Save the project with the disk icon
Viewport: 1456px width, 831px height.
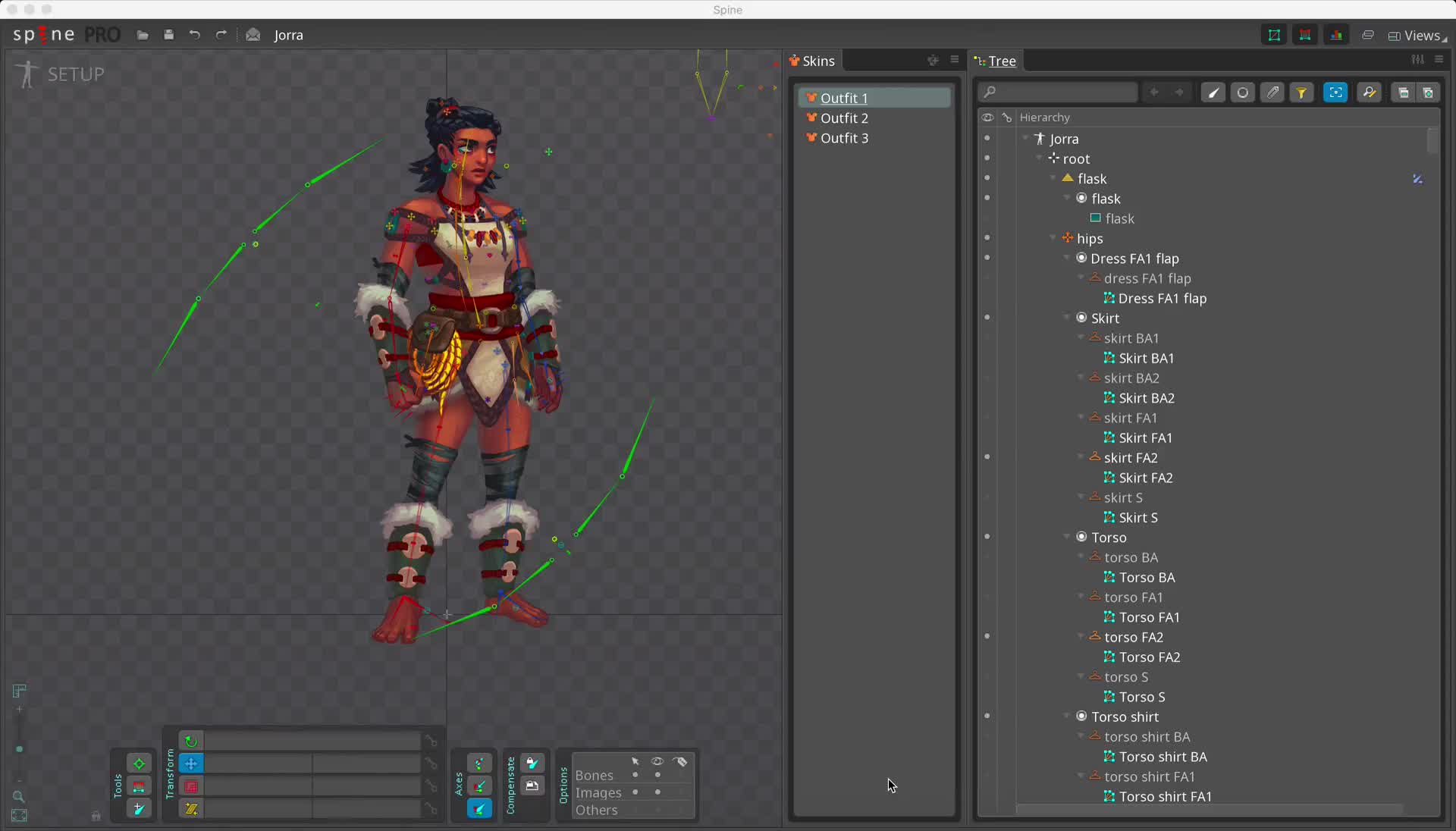169,35
